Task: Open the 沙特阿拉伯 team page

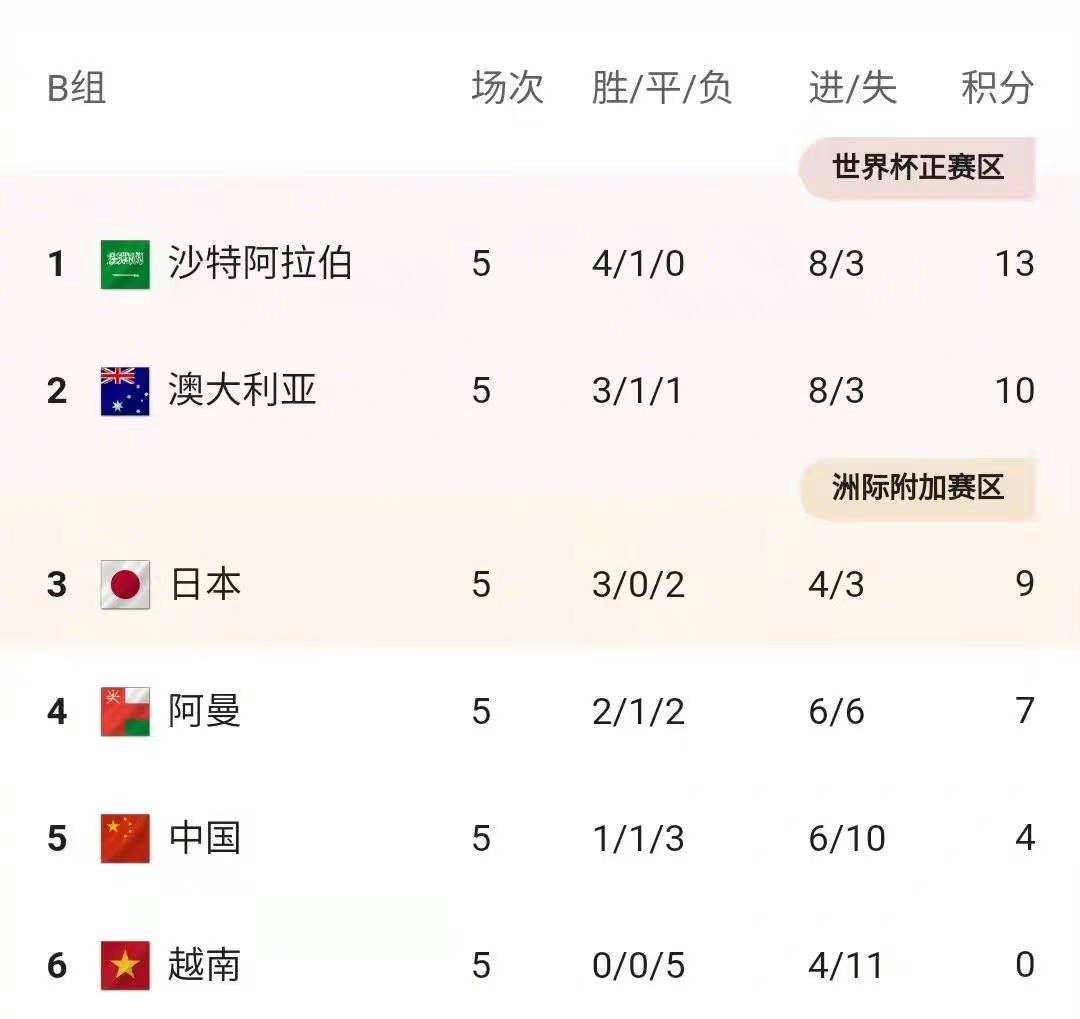Action: click(x=260, y=264)
